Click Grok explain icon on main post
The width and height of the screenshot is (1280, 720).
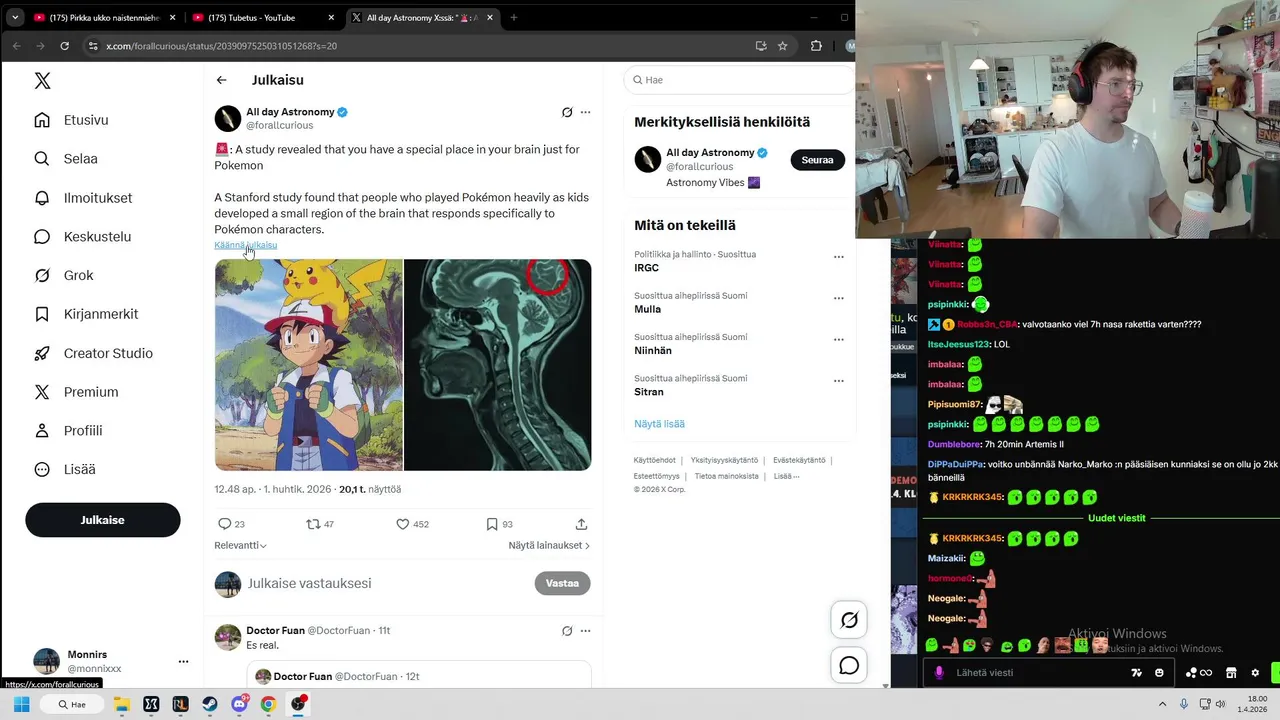pyautogui.click(x=567, y=113)
